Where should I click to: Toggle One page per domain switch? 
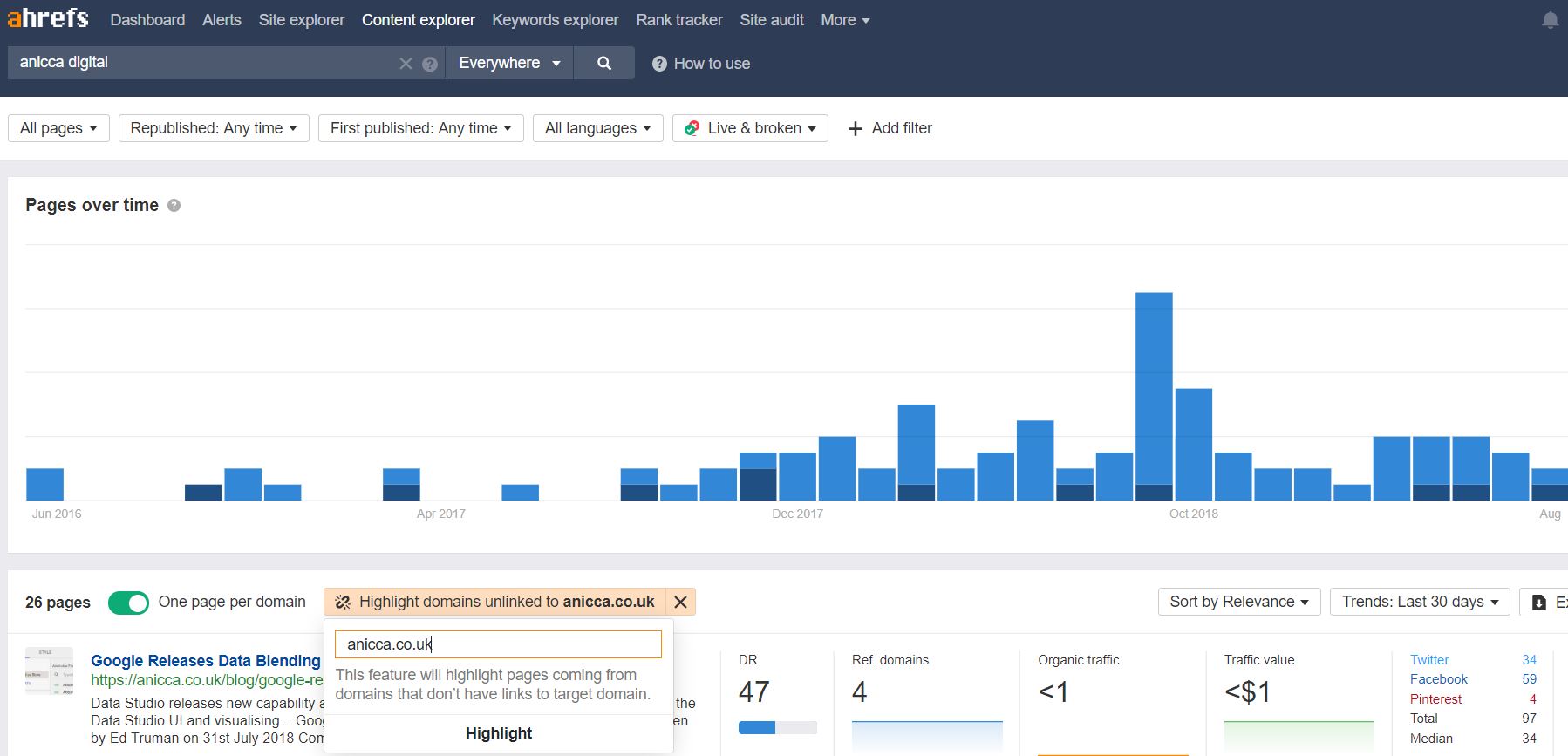click(x=128, y=603)
